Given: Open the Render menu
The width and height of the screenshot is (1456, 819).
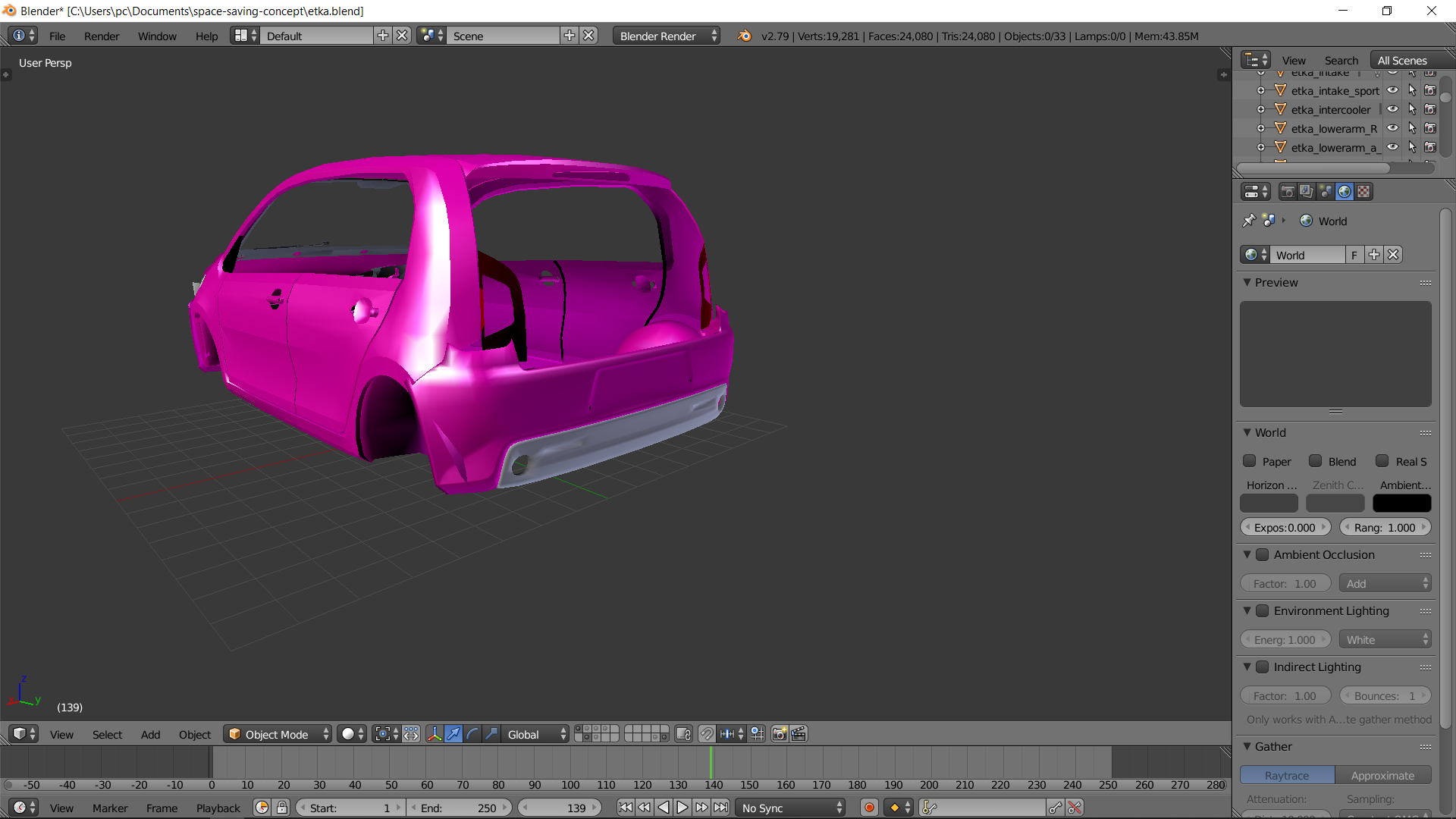Looking at the screenshot, I should click(x=102, y=36).
